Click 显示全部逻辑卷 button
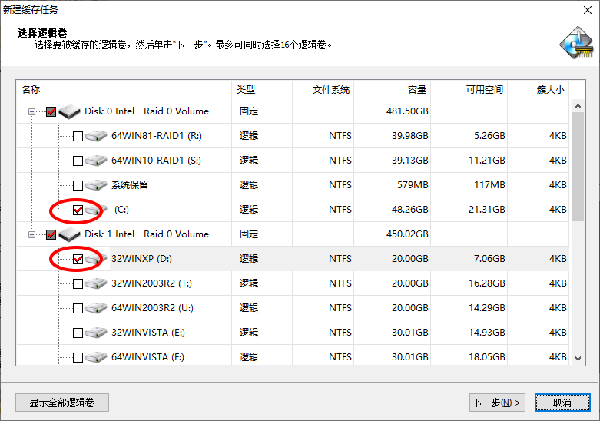This screenshot has height=421, width=600. coord(62,403)
